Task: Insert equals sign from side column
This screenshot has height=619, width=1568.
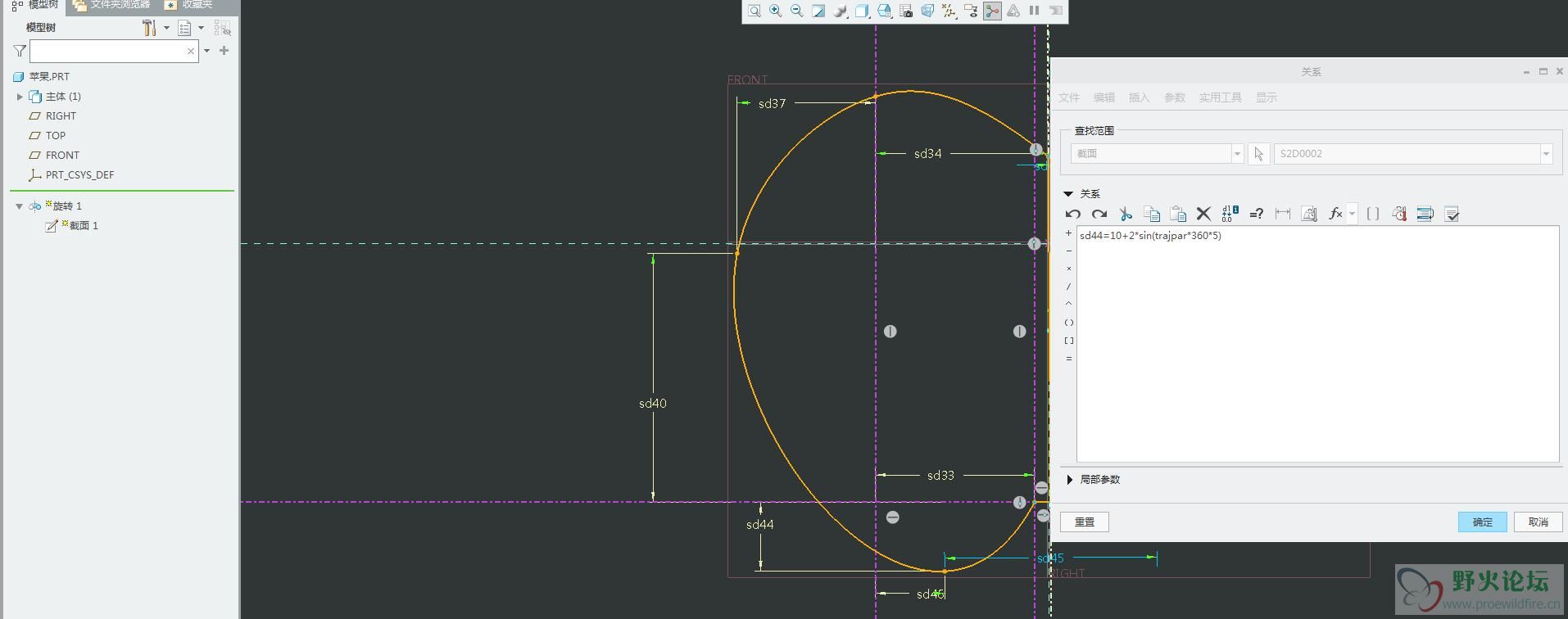Action: (1068, 359)
